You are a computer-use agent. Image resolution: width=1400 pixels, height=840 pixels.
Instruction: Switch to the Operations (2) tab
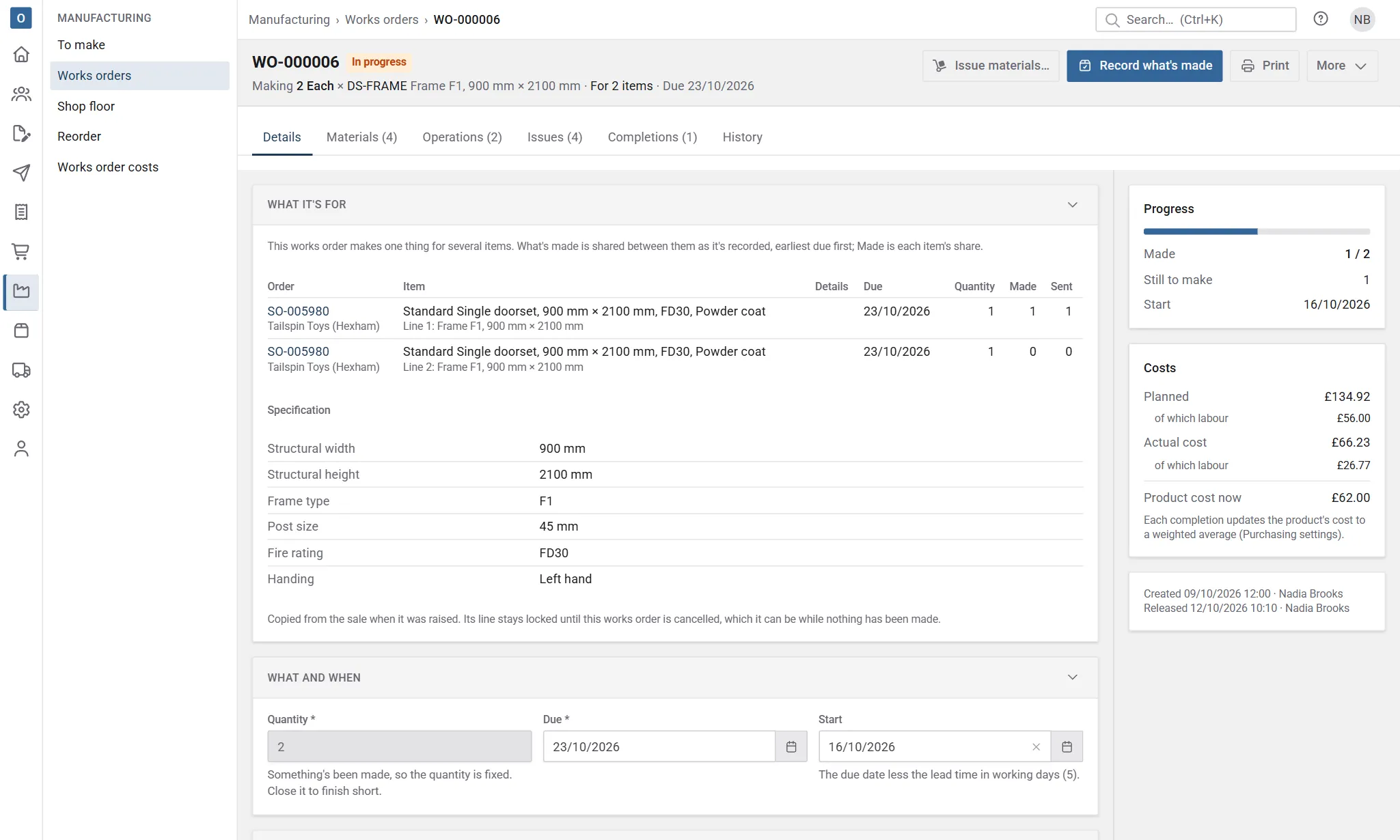(462, 137)
